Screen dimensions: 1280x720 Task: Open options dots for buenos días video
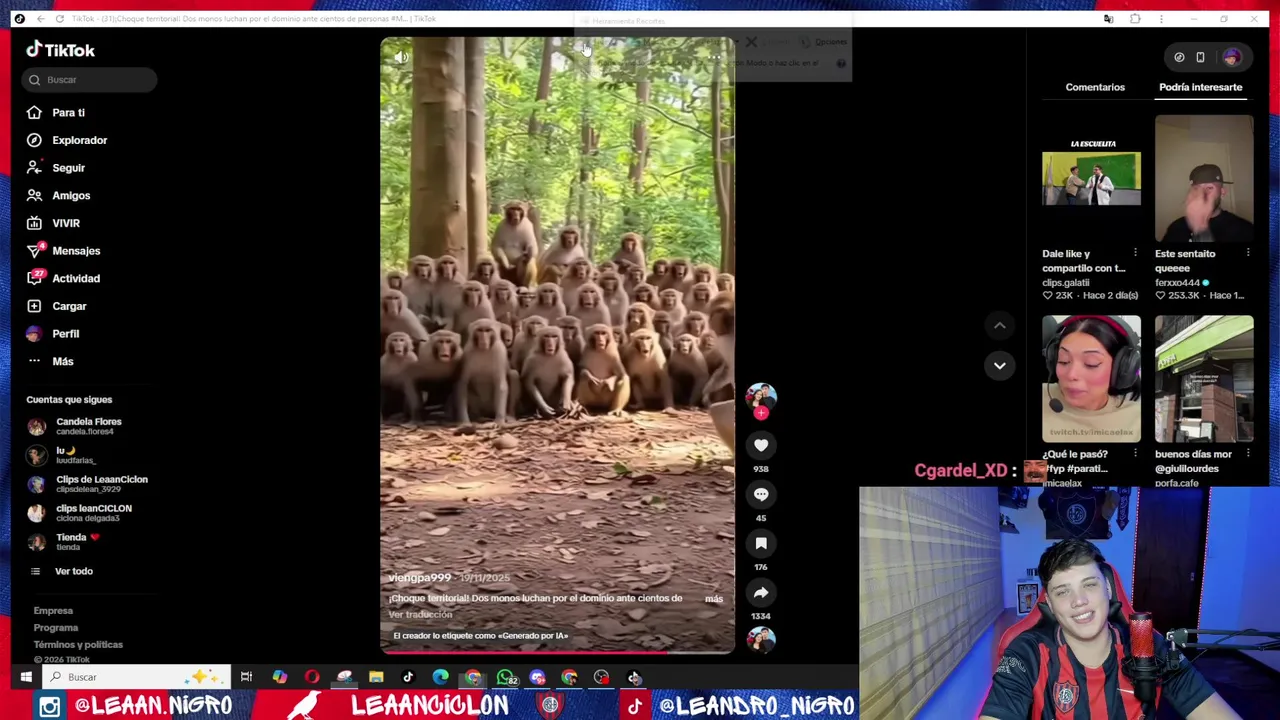1247,454
